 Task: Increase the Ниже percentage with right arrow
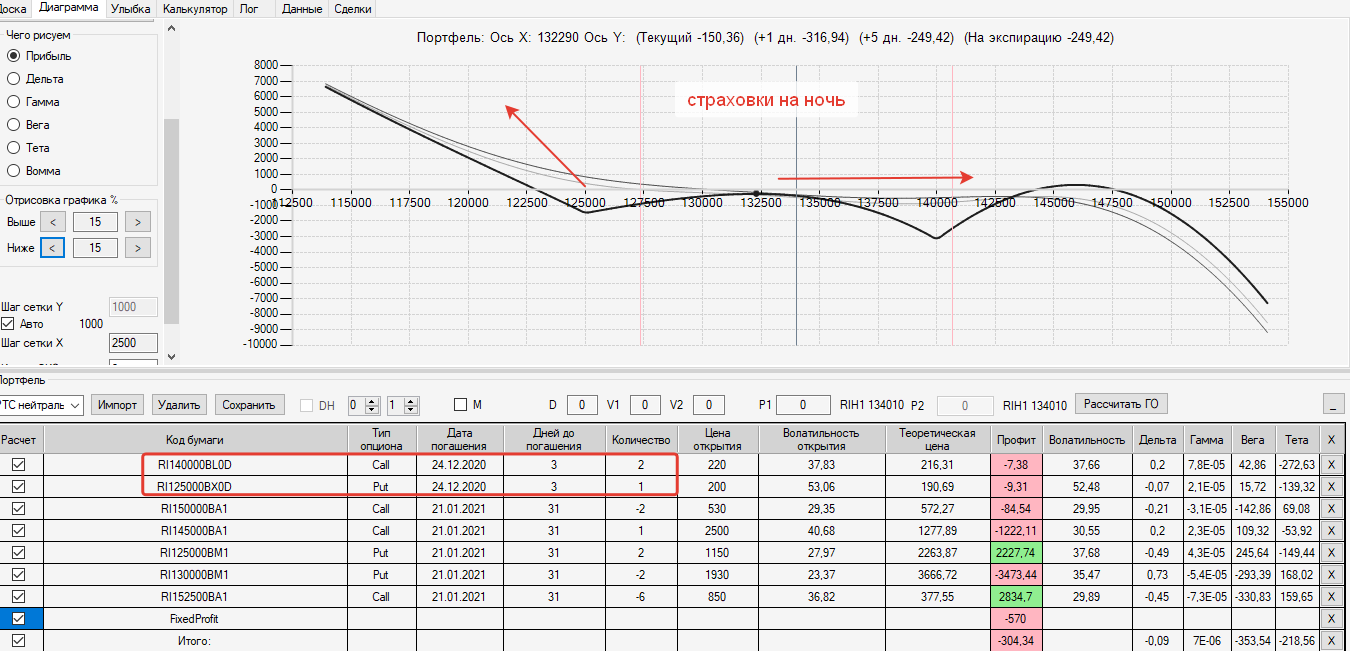138,247
